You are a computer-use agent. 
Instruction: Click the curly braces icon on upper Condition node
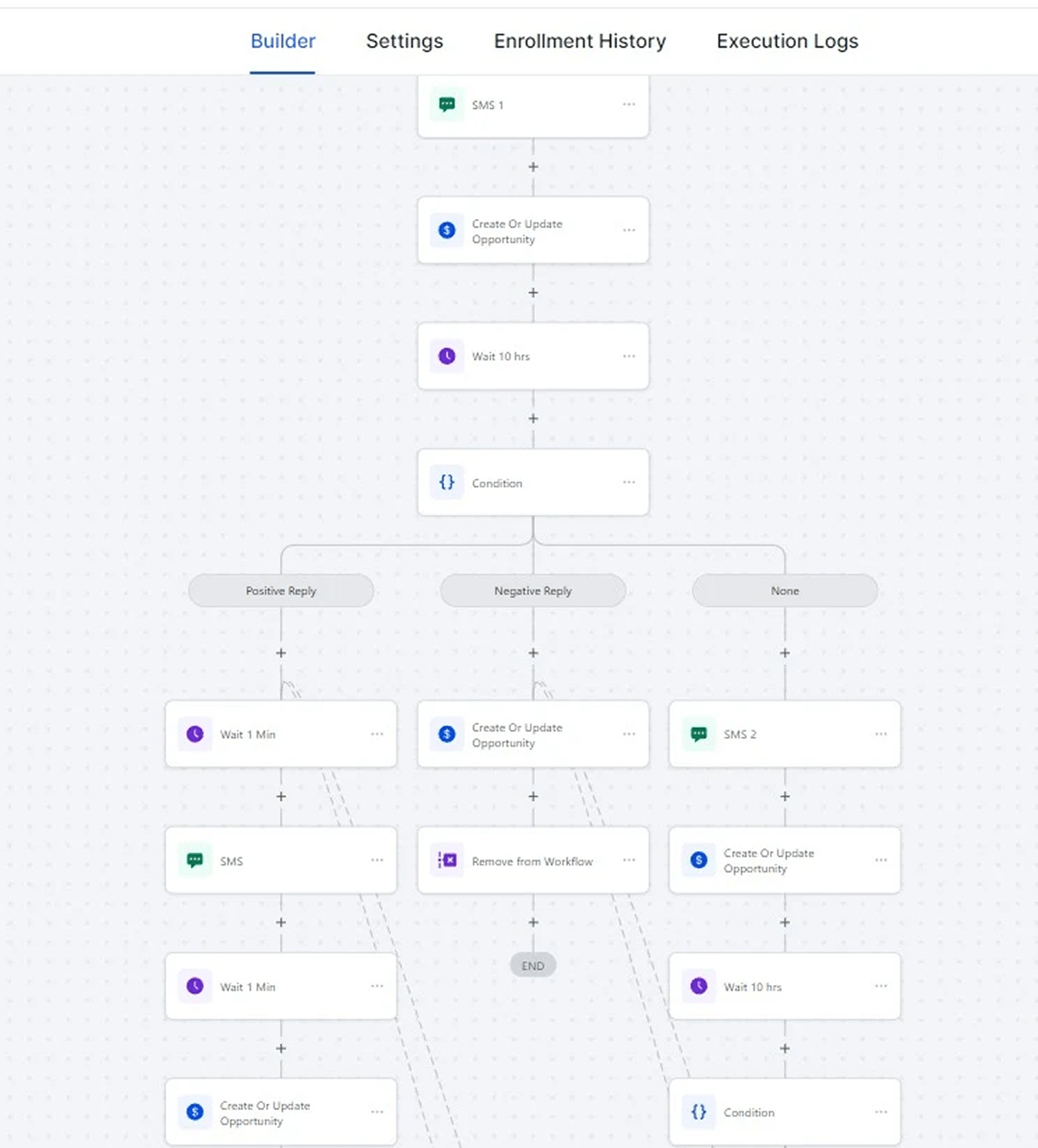447,482
